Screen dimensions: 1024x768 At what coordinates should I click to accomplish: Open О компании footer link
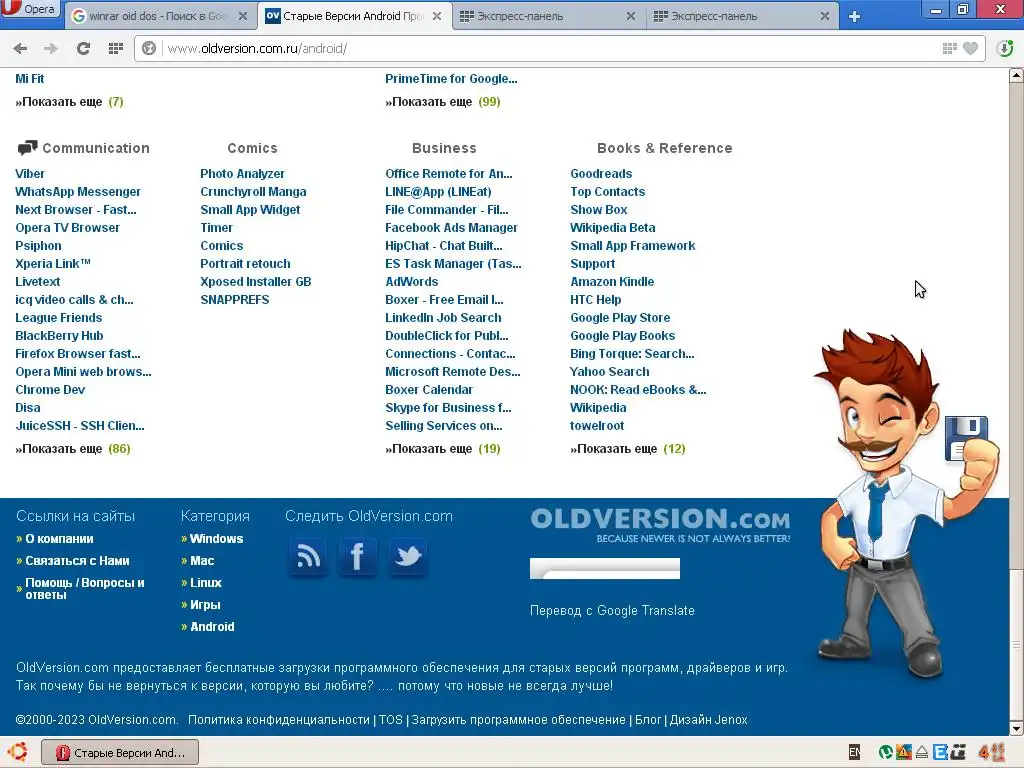coord(59,539)
